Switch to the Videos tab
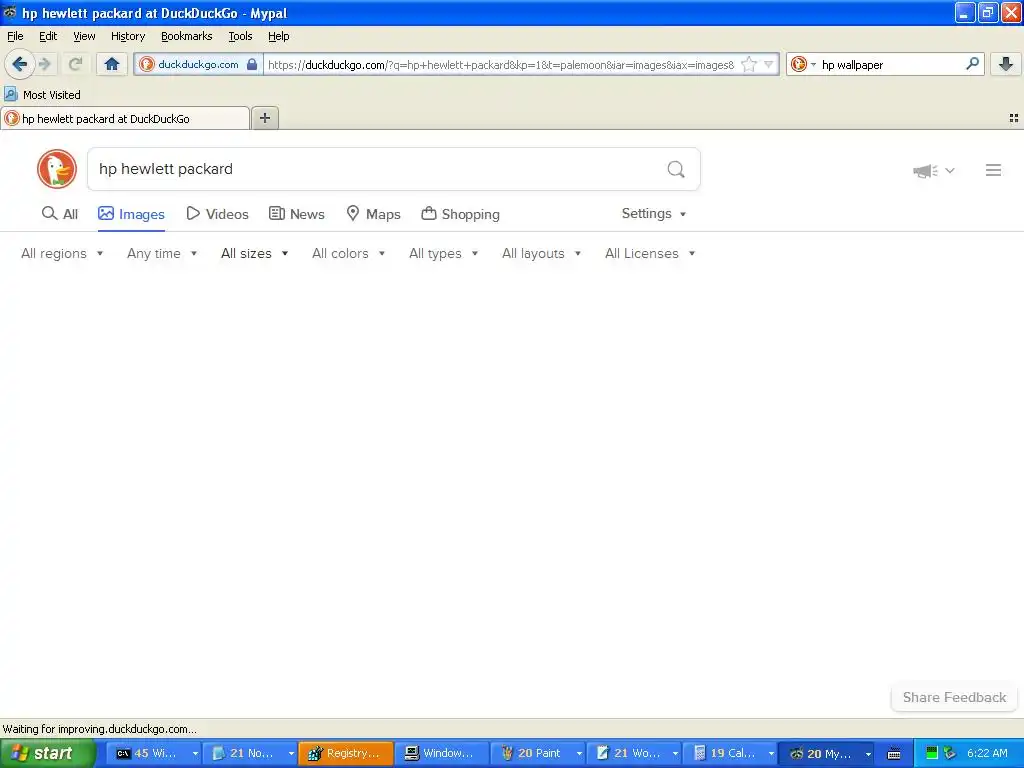 point(217,214)
